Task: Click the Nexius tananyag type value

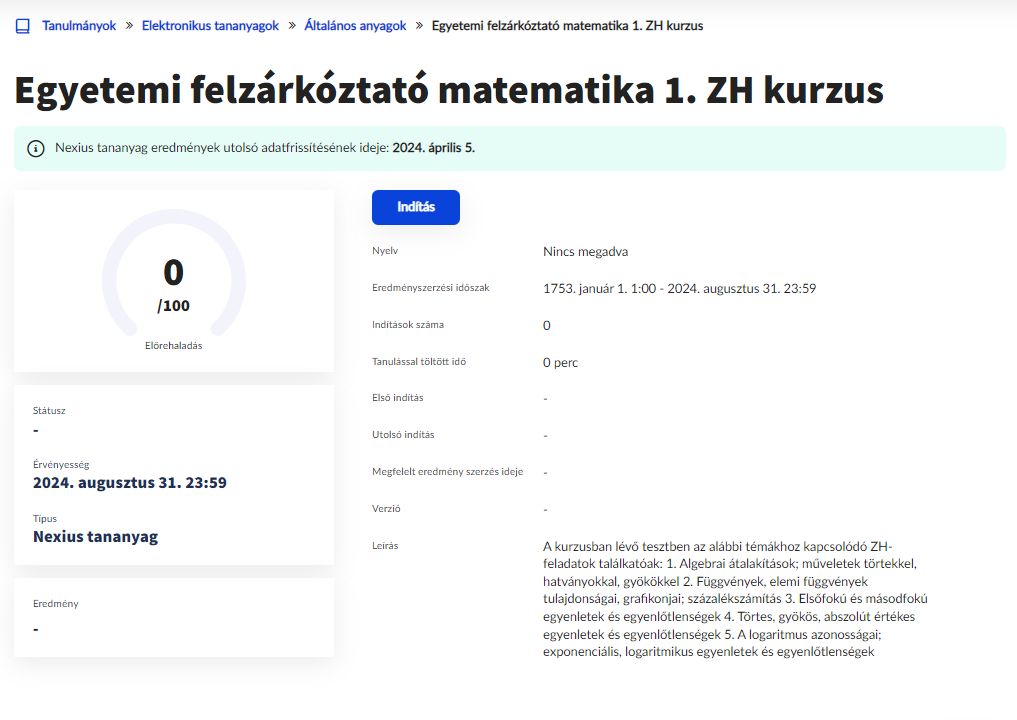Action: tap(95, 537)
